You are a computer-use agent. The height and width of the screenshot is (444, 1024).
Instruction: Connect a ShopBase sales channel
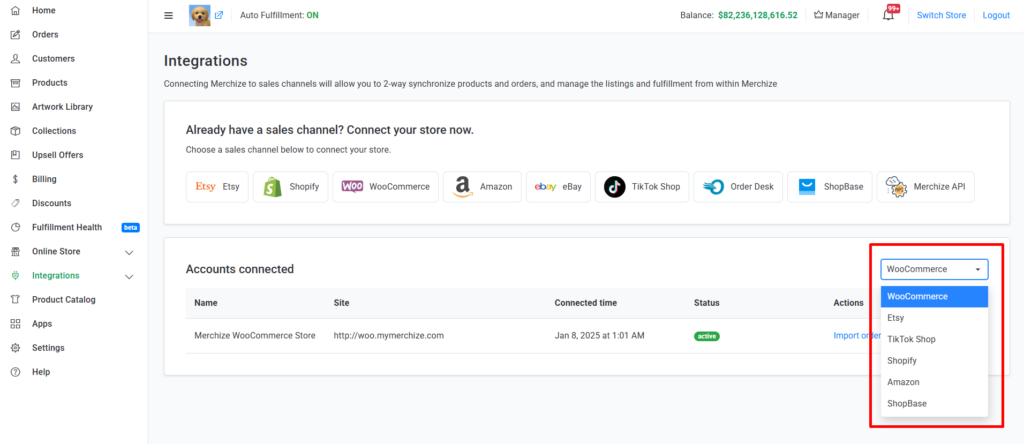point(830,187)
